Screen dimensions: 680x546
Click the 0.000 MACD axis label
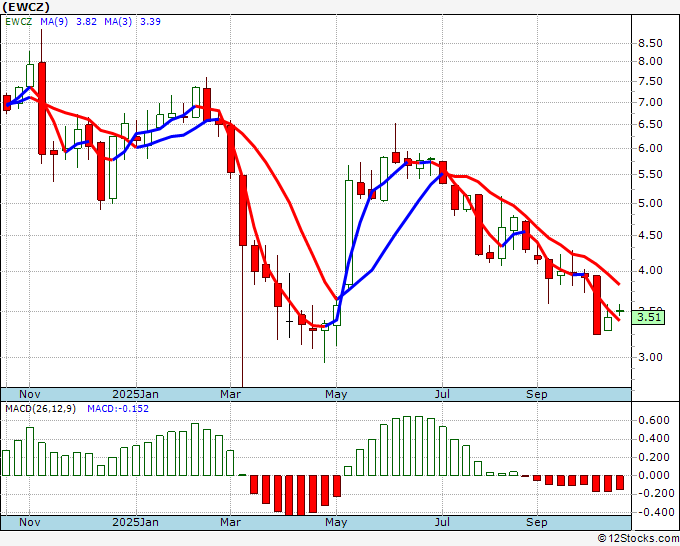point(652,476)
